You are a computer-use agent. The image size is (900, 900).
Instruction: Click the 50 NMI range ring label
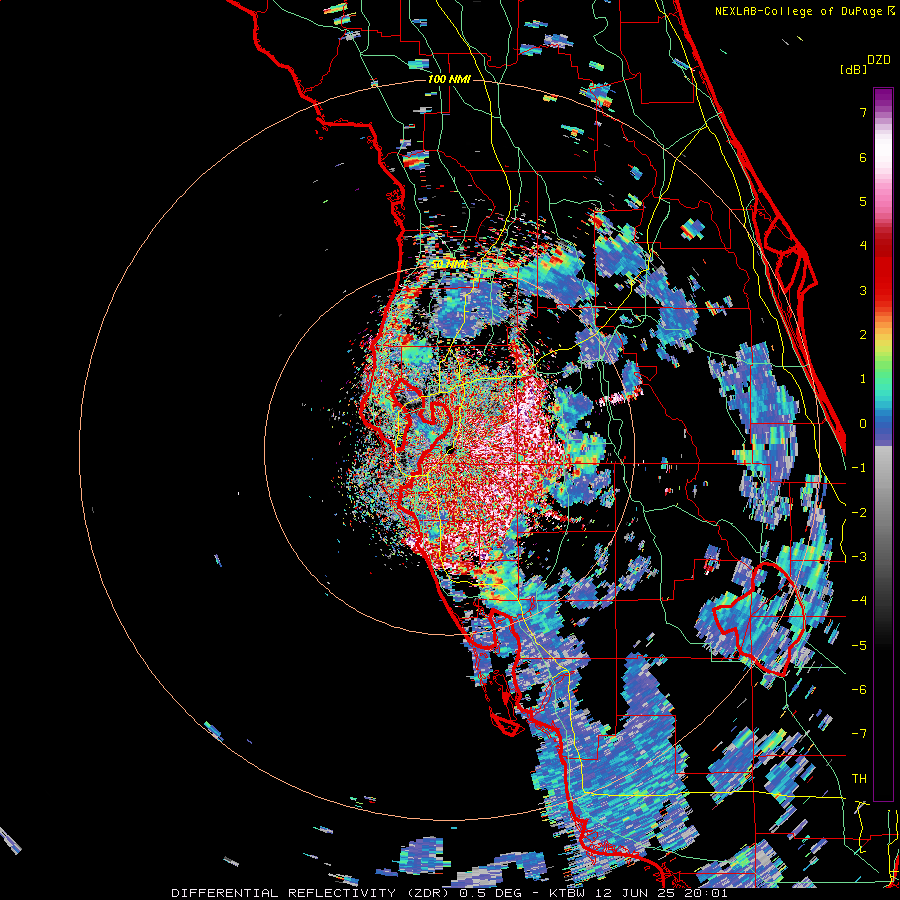coord(449,265)
